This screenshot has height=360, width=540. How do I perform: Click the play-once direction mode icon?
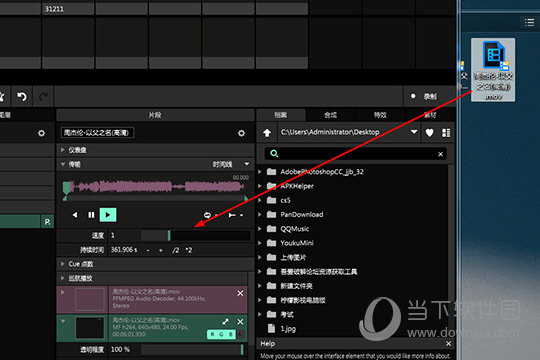pyautogui.click(x=232, y=215)
